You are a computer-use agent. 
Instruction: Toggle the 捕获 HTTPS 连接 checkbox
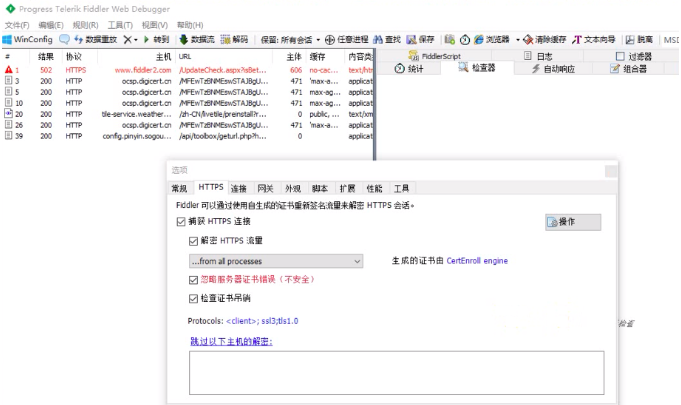click(x=181, y=221)
